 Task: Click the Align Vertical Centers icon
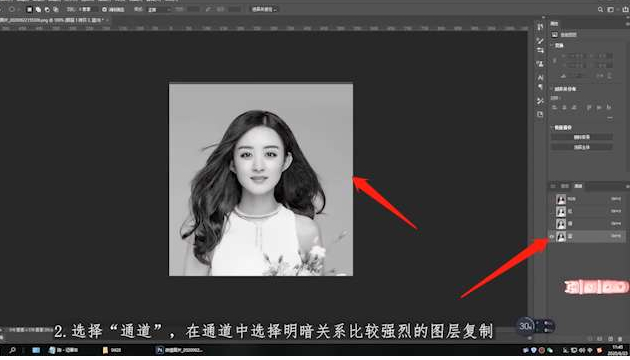tap(599, 107)
